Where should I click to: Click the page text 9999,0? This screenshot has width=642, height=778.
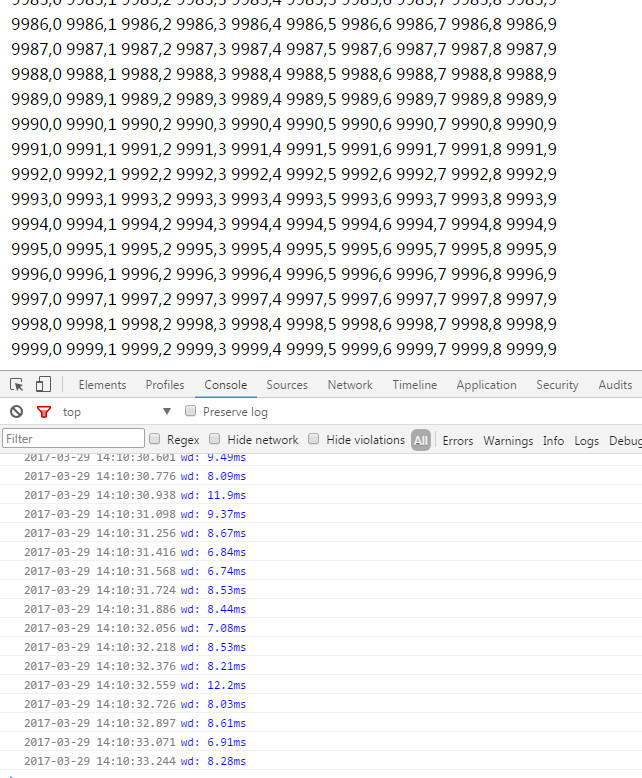[x=36, y=349]
